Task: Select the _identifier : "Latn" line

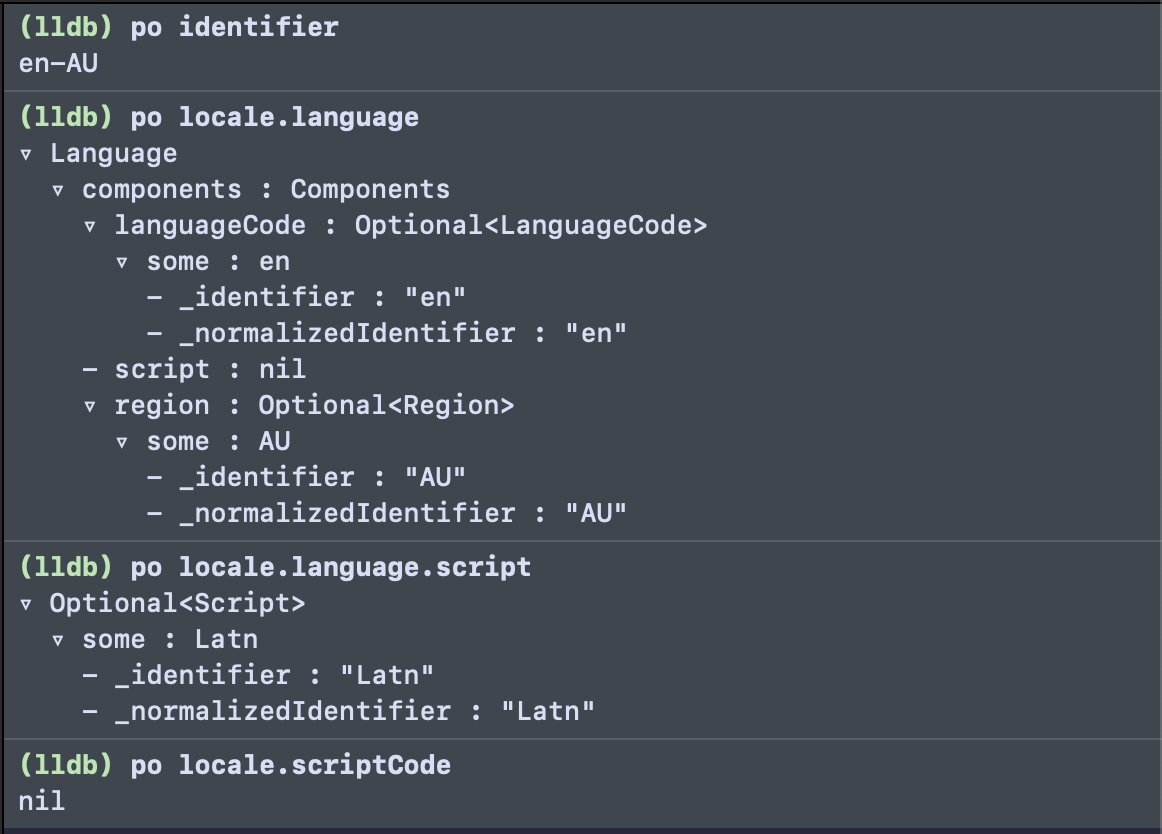Action: tap(258, 675)
